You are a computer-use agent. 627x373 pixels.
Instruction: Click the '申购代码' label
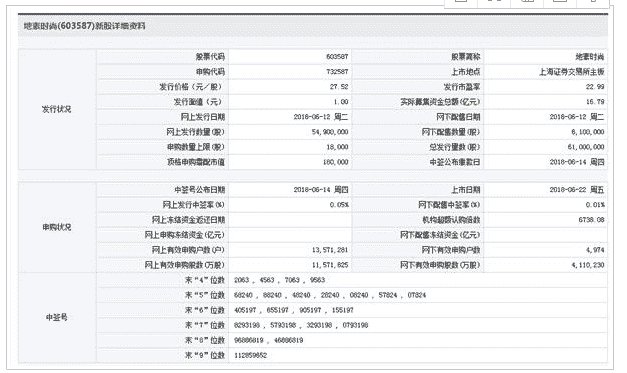point(210,72)
